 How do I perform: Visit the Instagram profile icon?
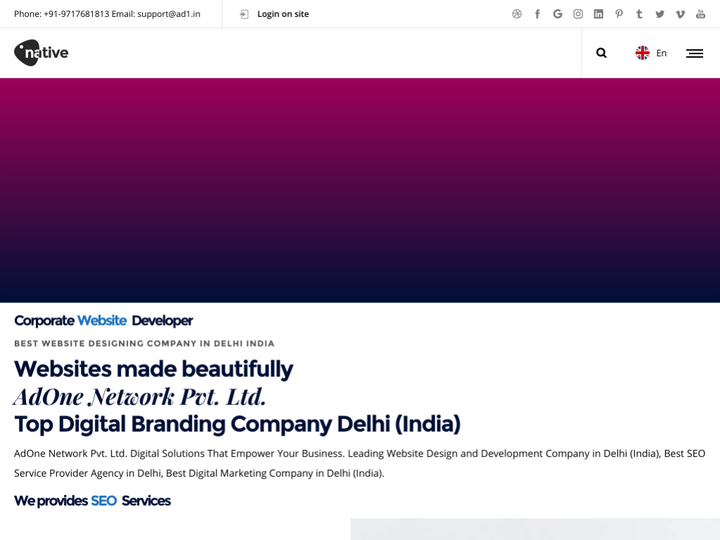click(578, 14)
